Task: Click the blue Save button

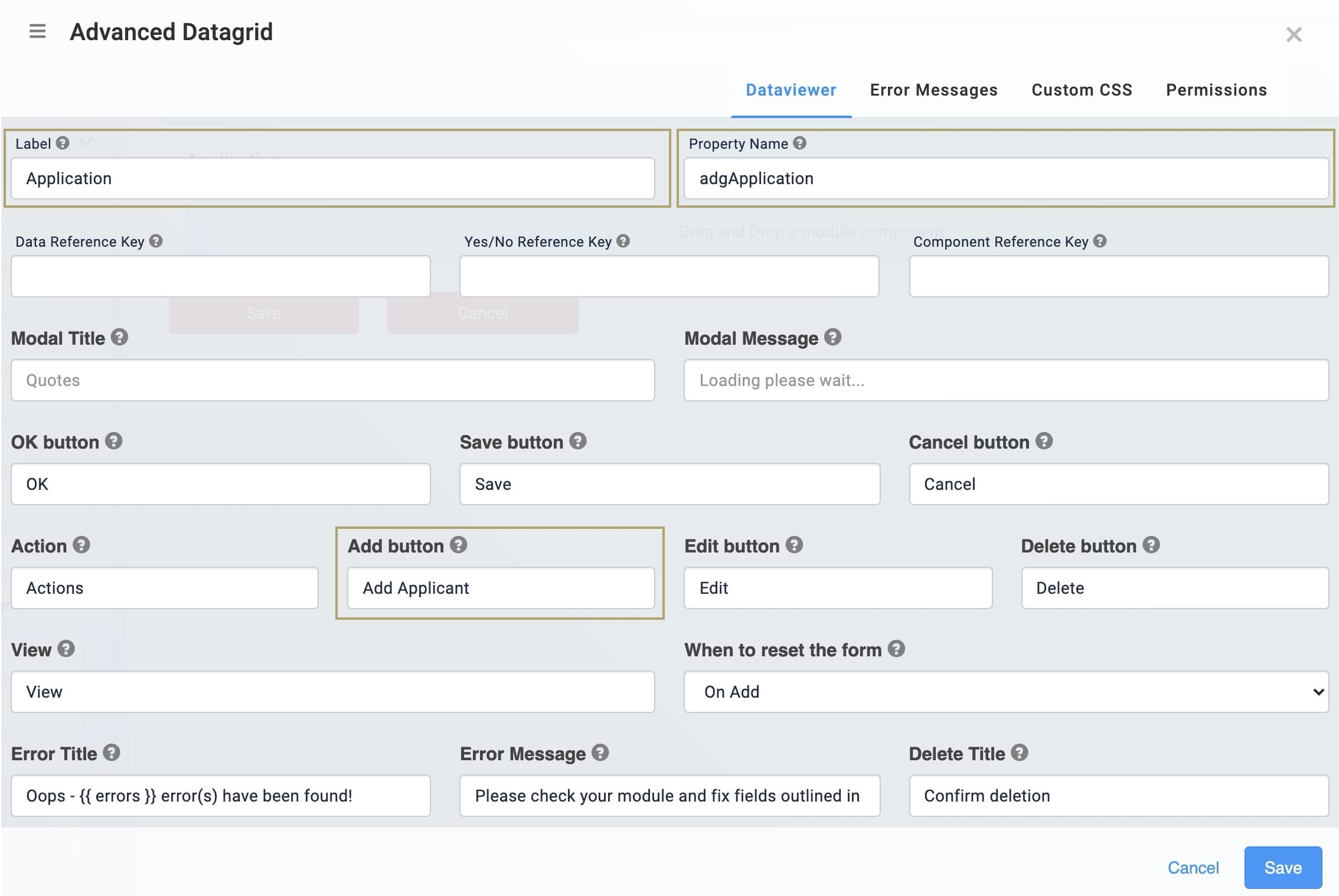Action: pyautogui.click(x=1283, y=868)
